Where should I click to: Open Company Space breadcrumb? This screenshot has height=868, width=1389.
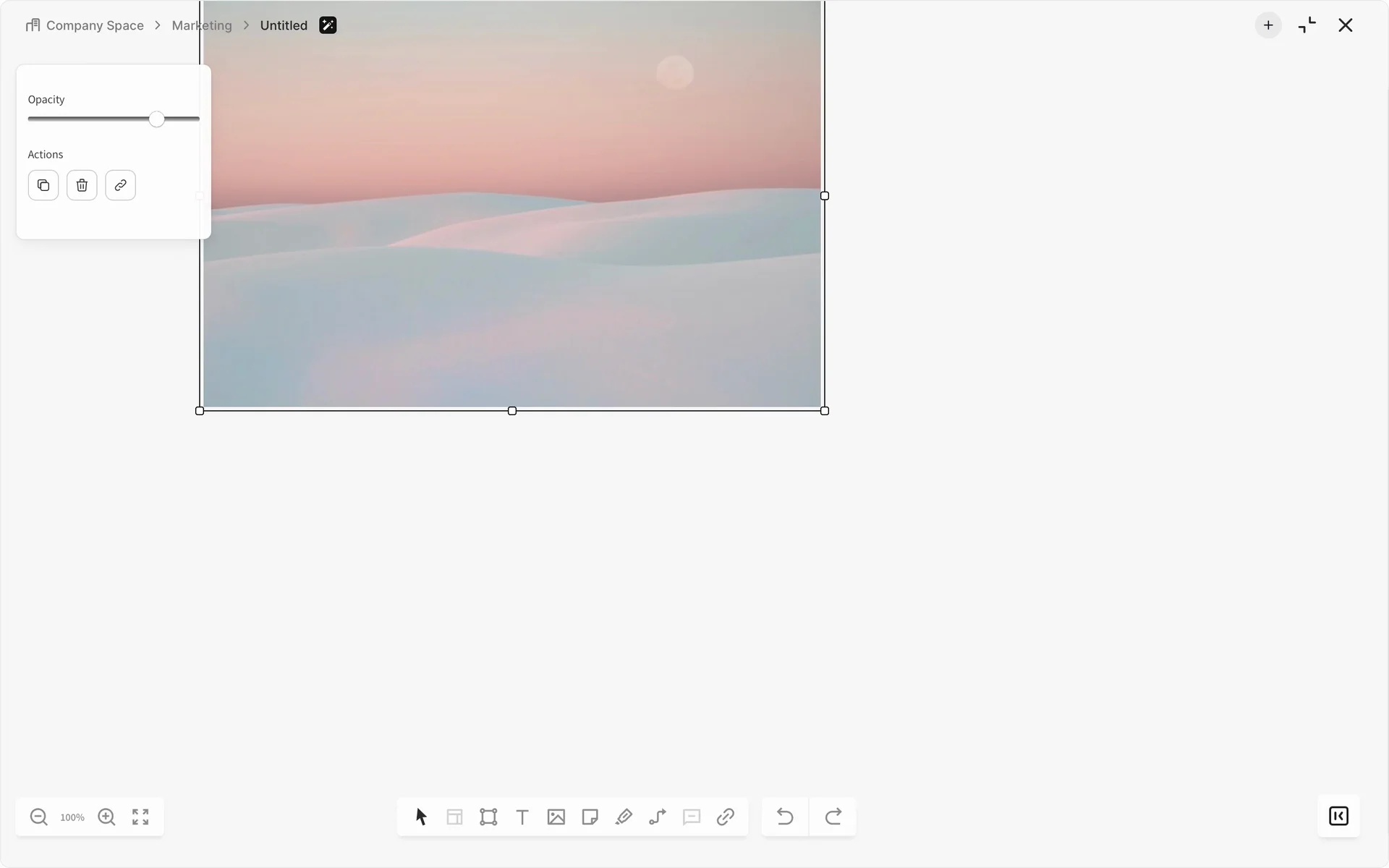[x=94, y=25]
